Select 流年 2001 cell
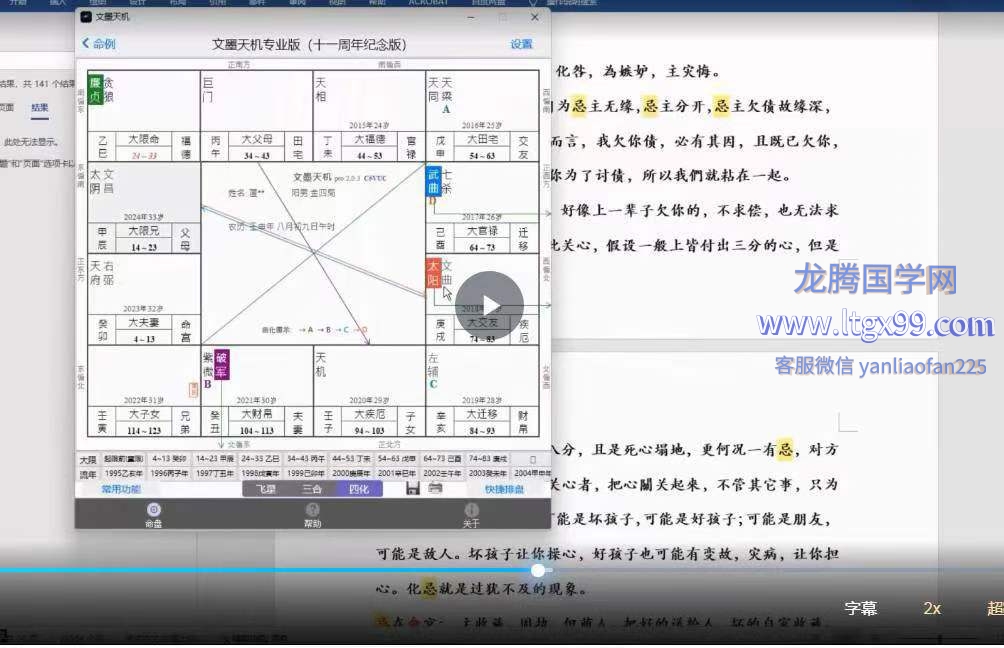 click(x=396, y=474)
